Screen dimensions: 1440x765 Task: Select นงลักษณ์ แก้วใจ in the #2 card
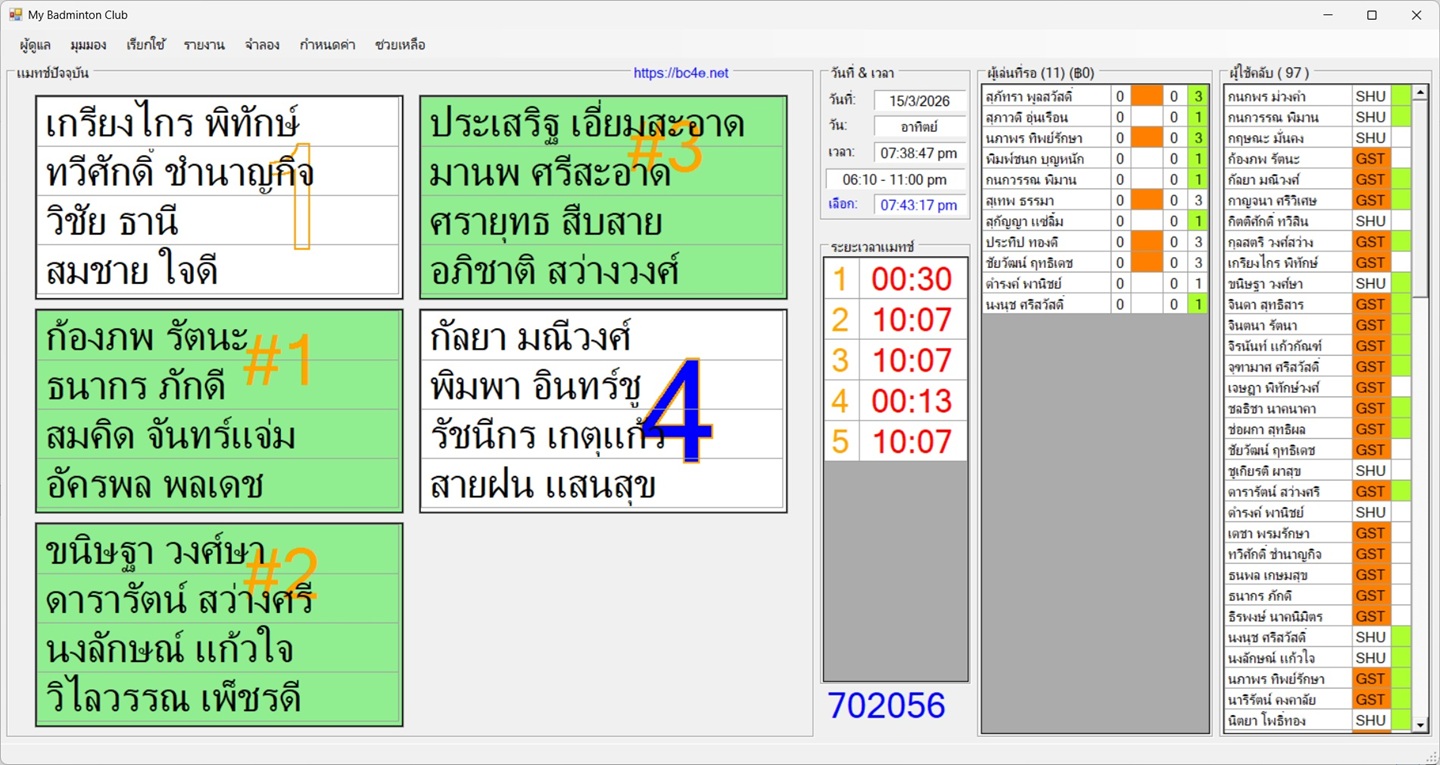219,649
